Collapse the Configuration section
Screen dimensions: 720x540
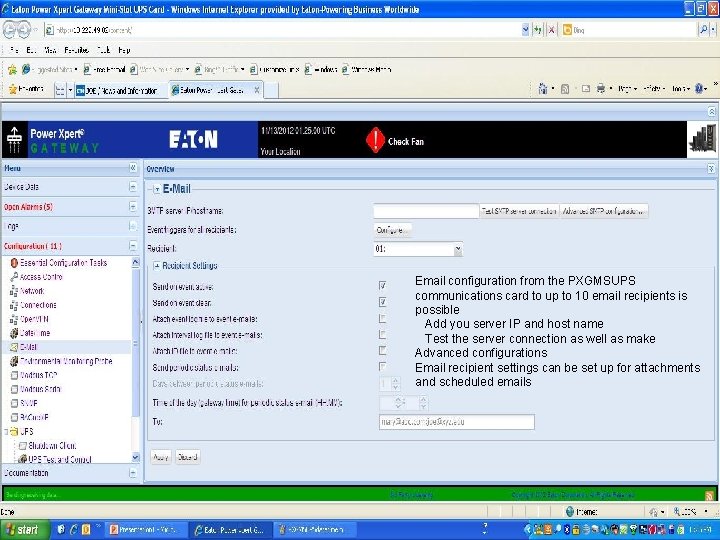[x=133, y=246]
